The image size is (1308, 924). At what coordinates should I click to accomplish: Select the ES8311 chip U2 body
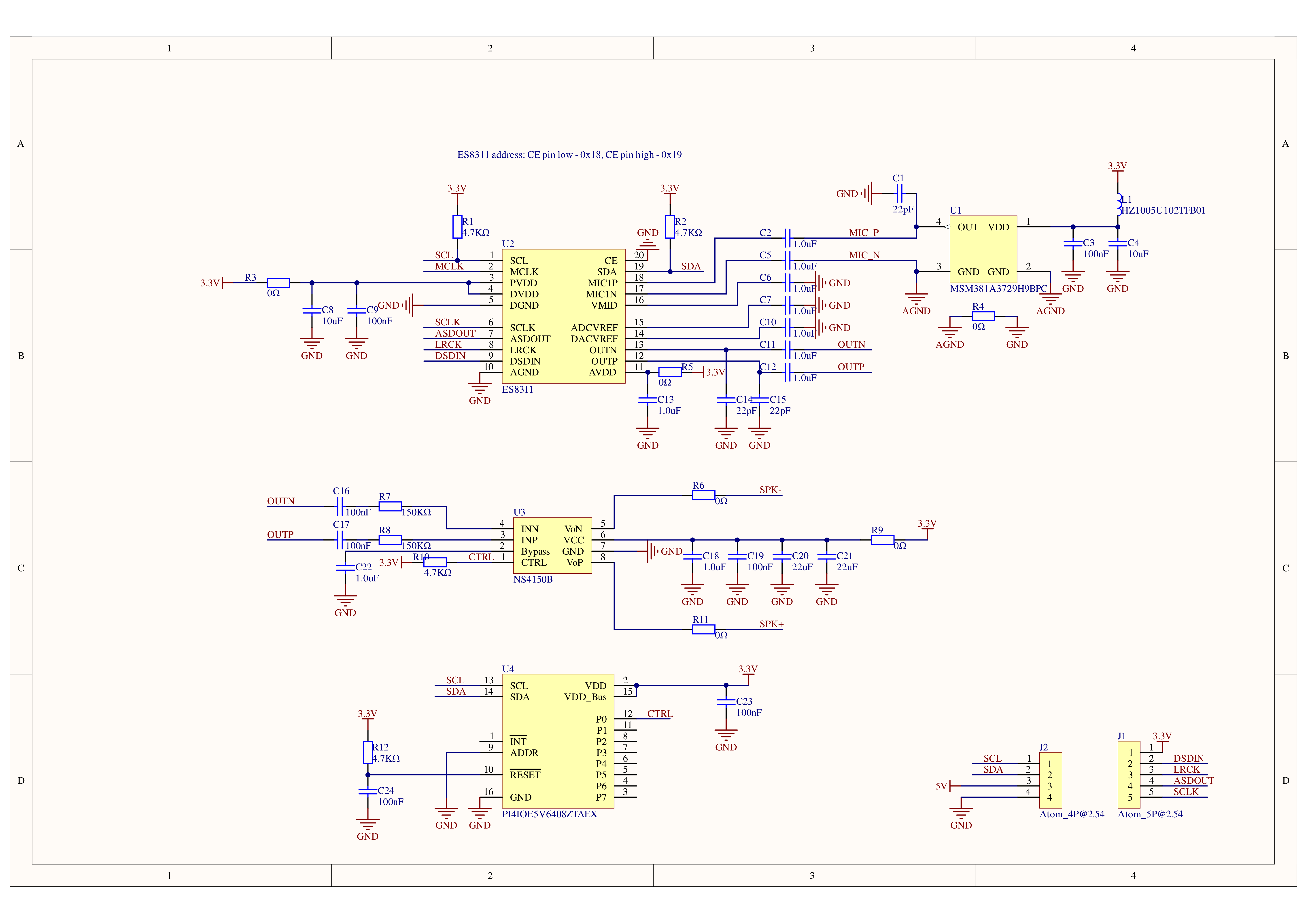[x=563, y=316]
